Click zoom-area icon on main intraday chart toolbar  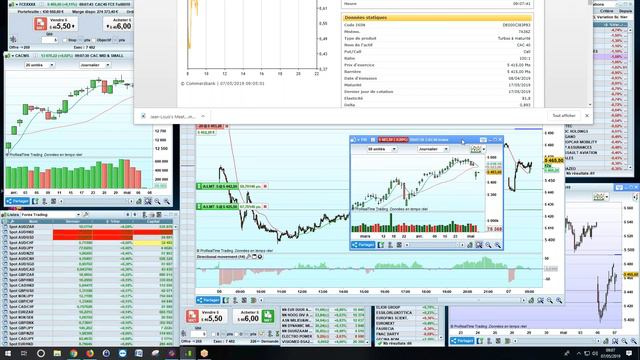point(540,300)
